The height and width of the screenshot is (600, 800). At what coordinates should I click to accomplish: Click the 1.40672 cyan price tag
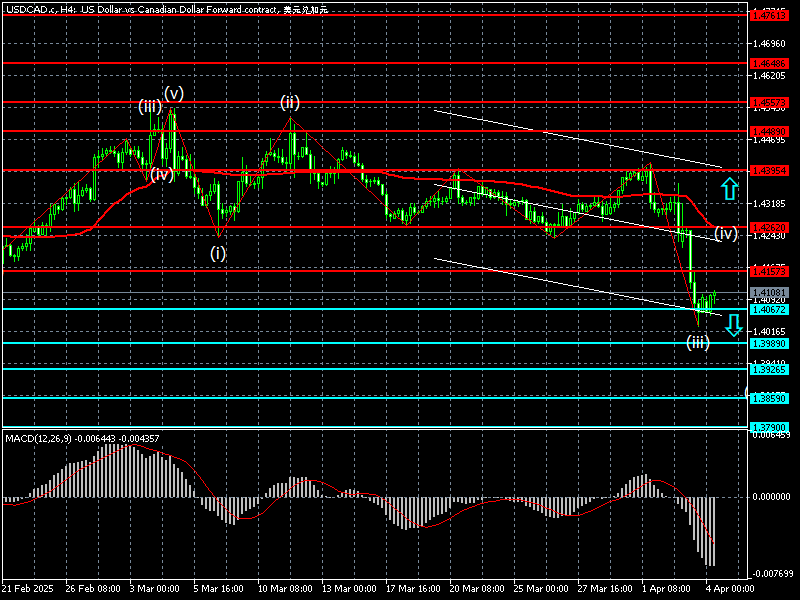pyautogui.click(x=769, y=310)
